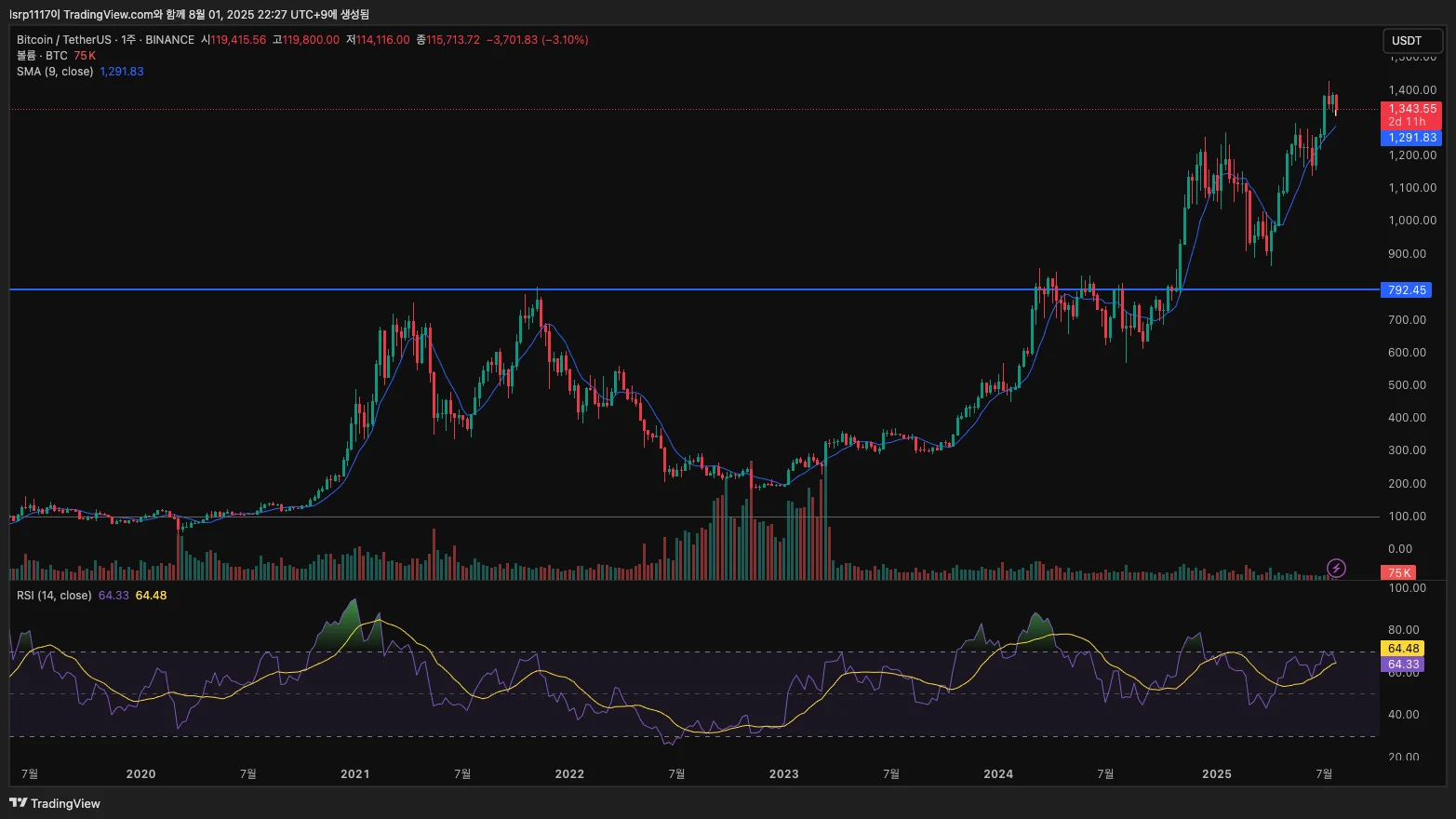Viewport: 1456px width, 819px height.
Task: Click the yellow RSI legend value 64.48
Action: pos(151,596)
